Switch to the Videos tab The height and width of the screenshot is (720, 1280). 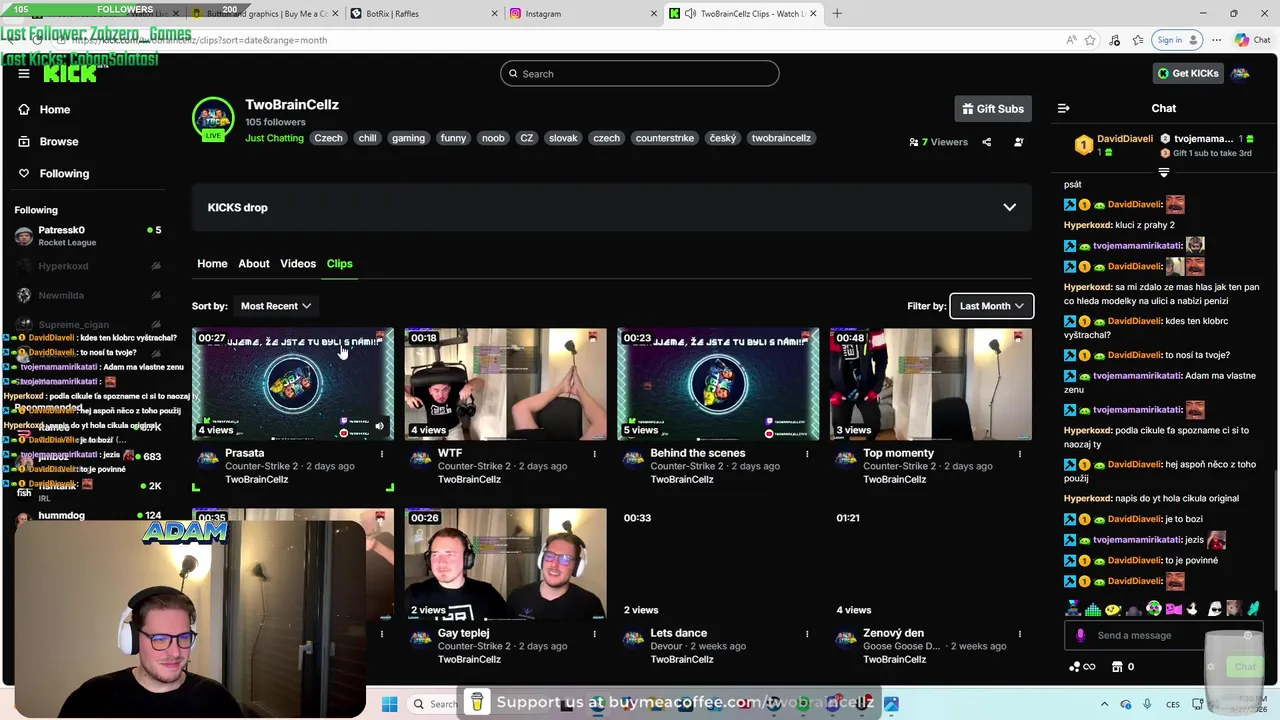[x=298, y=263]
